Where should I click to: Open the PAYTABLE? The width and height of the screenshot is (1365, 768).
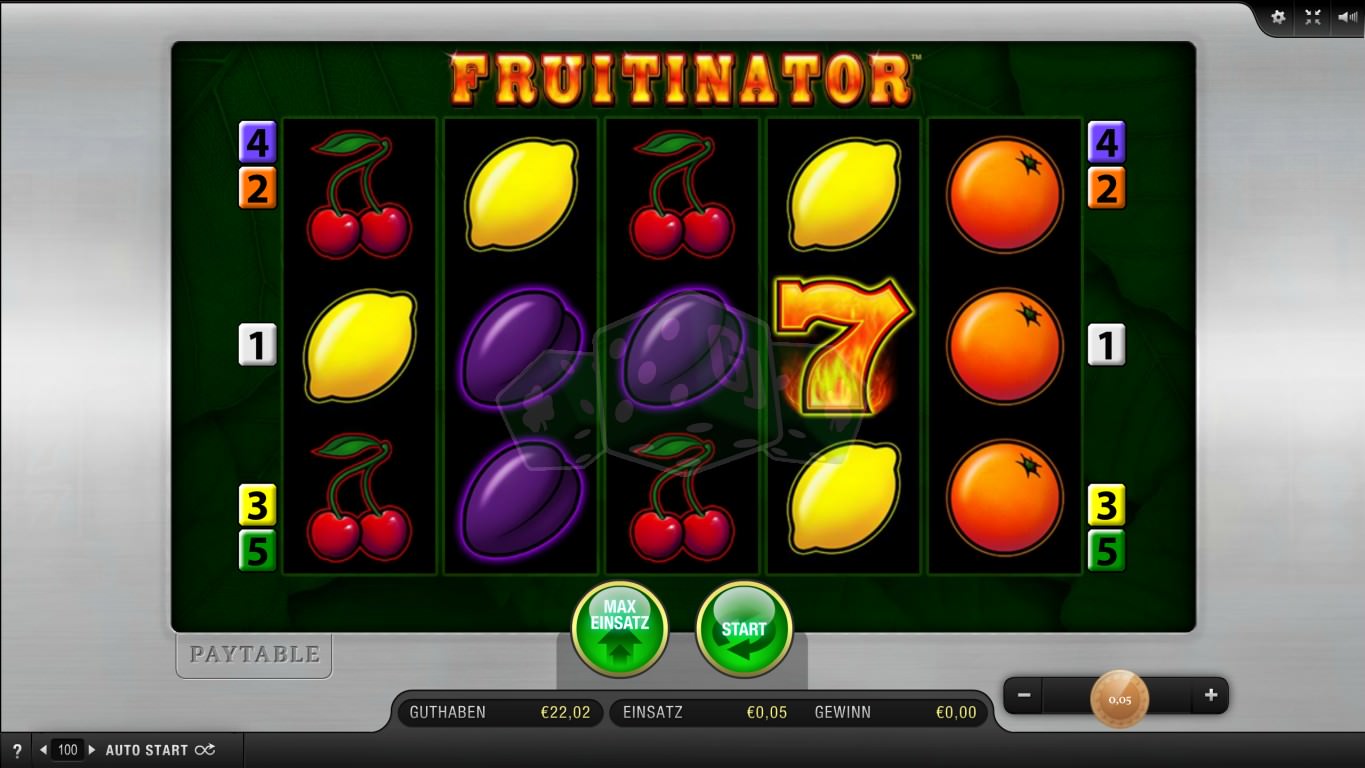point(254,654)
